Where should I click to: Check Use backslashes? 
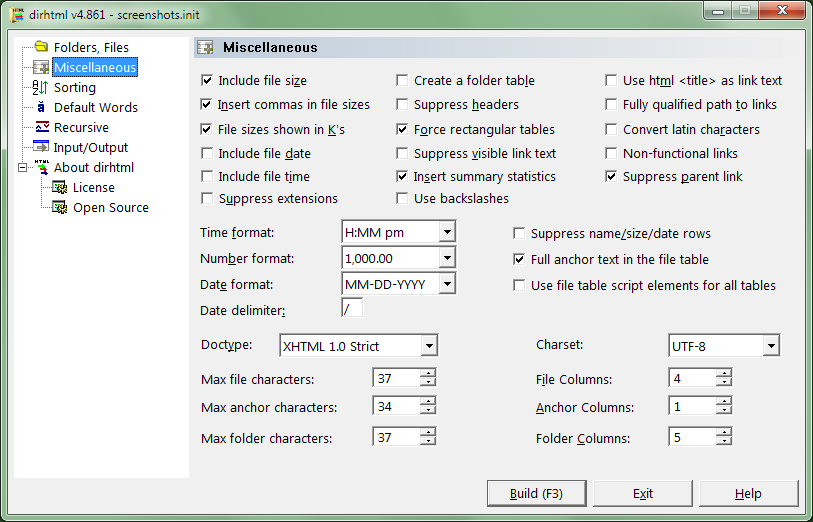pyautogui.click(x=402, y=199)
